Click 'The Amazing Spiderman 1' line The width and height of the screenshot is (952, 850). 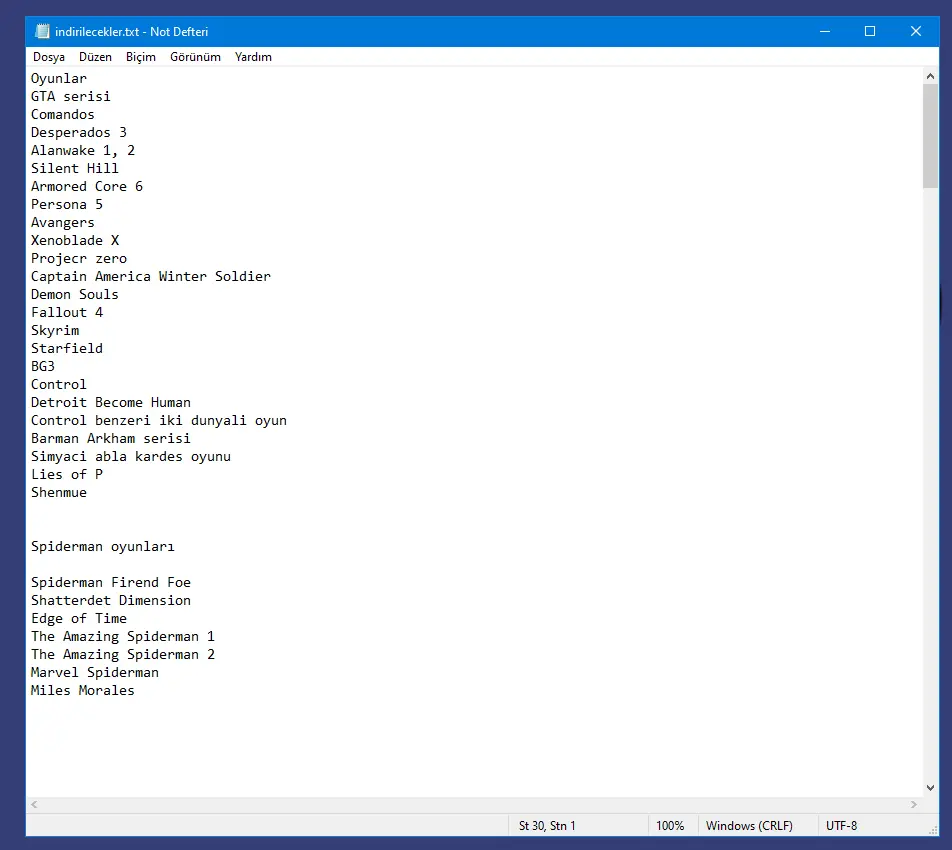[x=123, y=636]
